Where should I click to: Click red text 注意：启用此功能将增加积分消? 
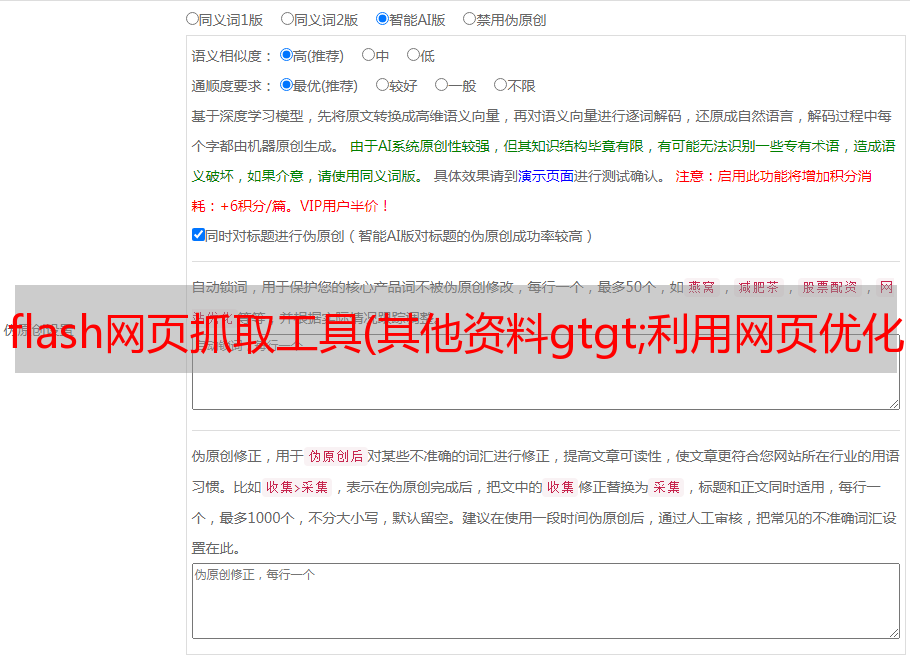773,176
